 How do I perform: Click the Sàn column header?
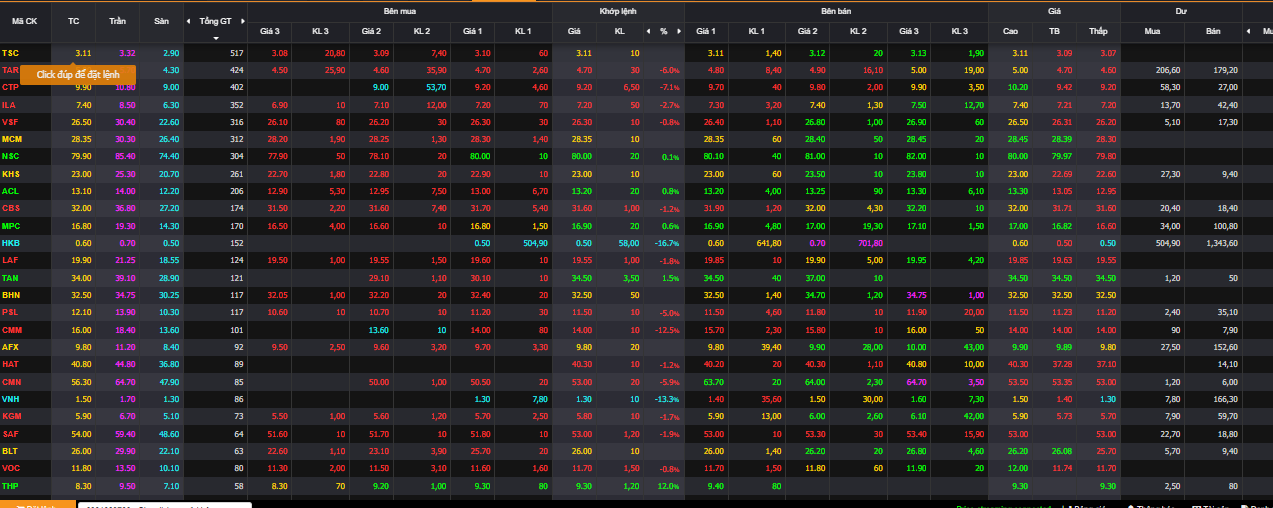pos(161,21)
